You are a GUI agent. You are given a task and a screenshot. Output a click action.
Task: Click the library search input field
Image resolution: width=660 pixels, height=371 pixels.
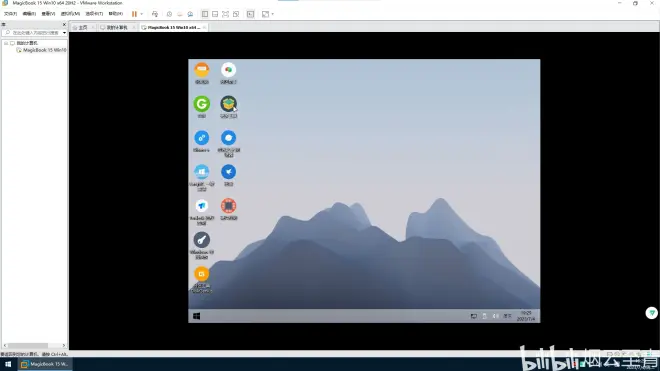32,32
